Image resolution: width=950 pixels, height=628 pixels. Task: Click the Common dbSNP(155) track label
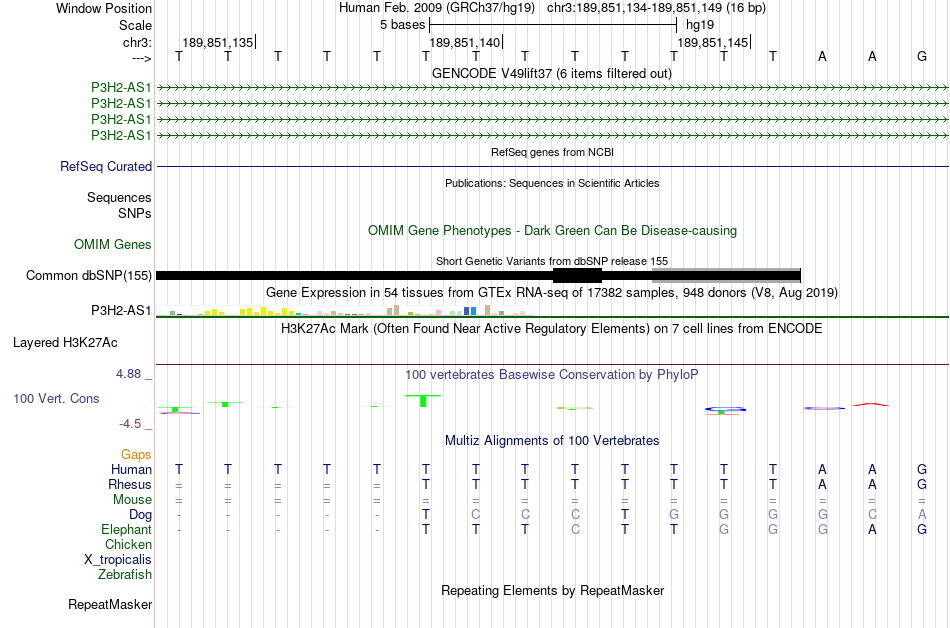tap(89, 276)
